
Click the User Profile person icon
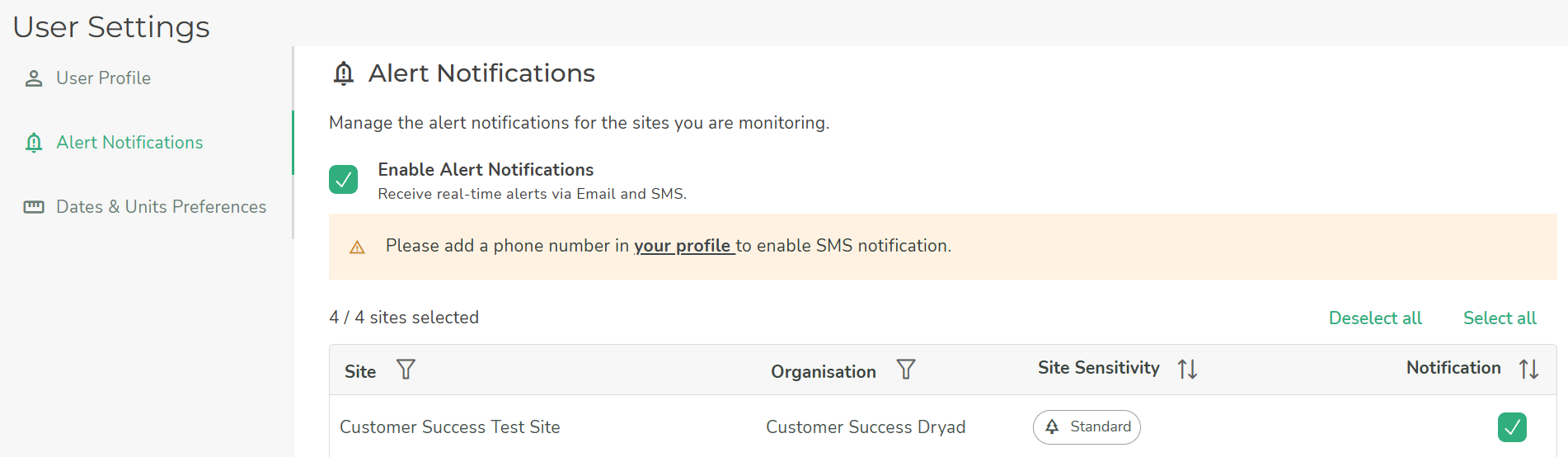coord(34,78)
